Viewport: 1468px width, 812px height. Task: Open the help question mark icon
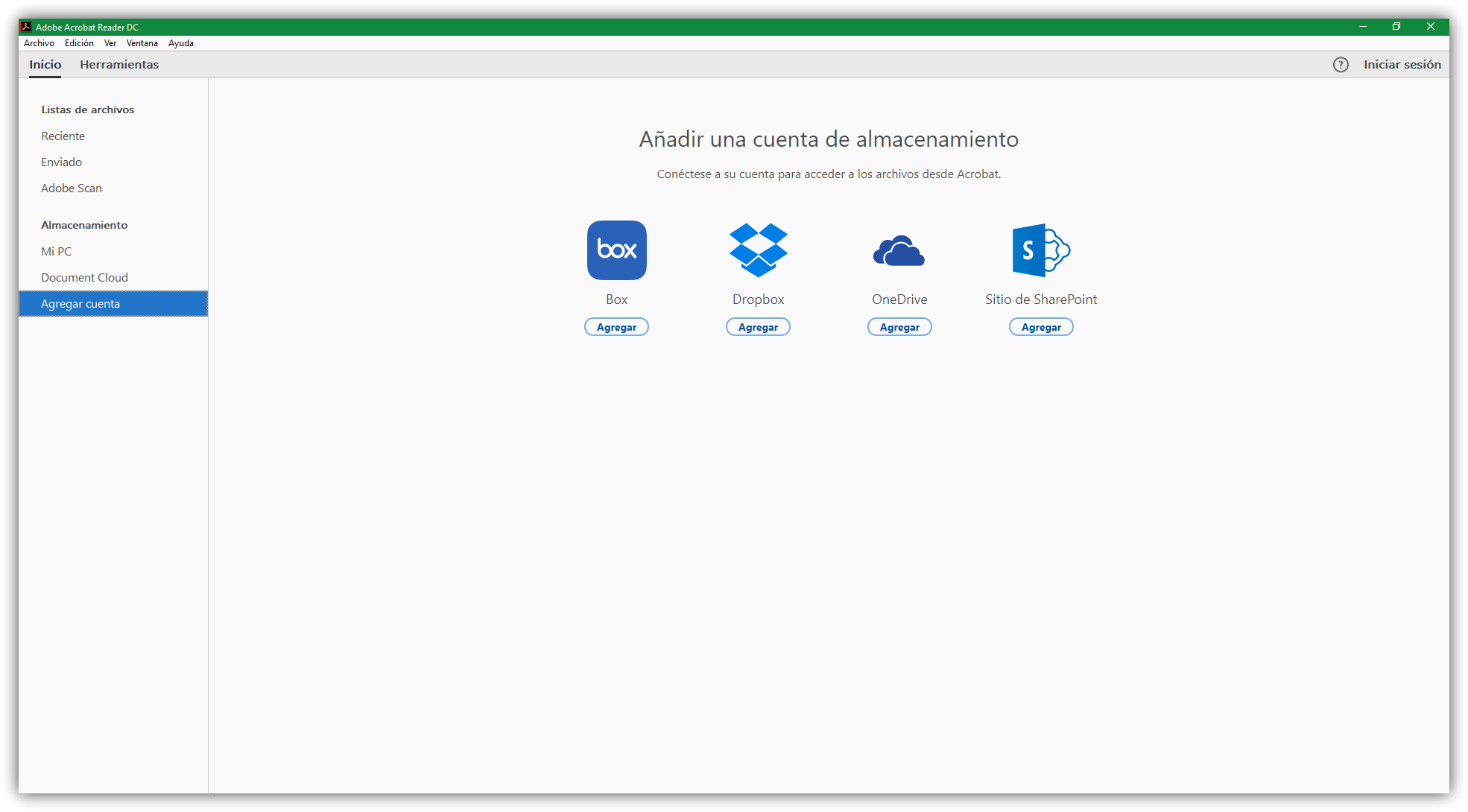coord(1341,65)
